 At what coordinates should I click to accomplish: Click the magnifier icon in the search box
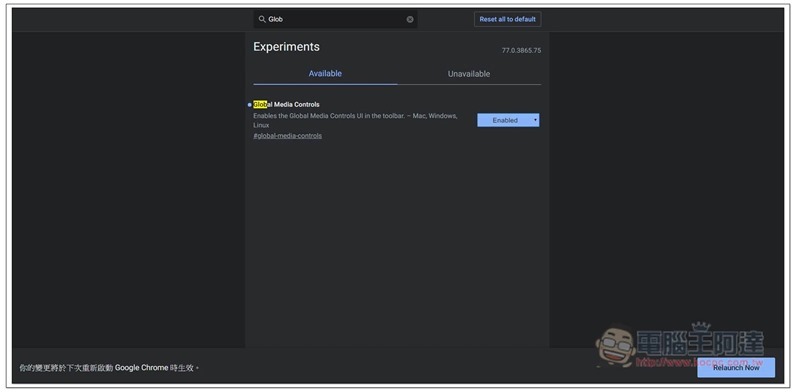(x=262, y=19)
